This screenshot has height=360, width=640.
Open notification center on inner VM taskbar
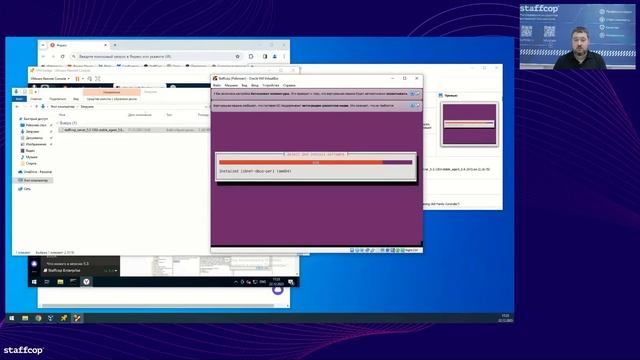(x=291, y=282)
